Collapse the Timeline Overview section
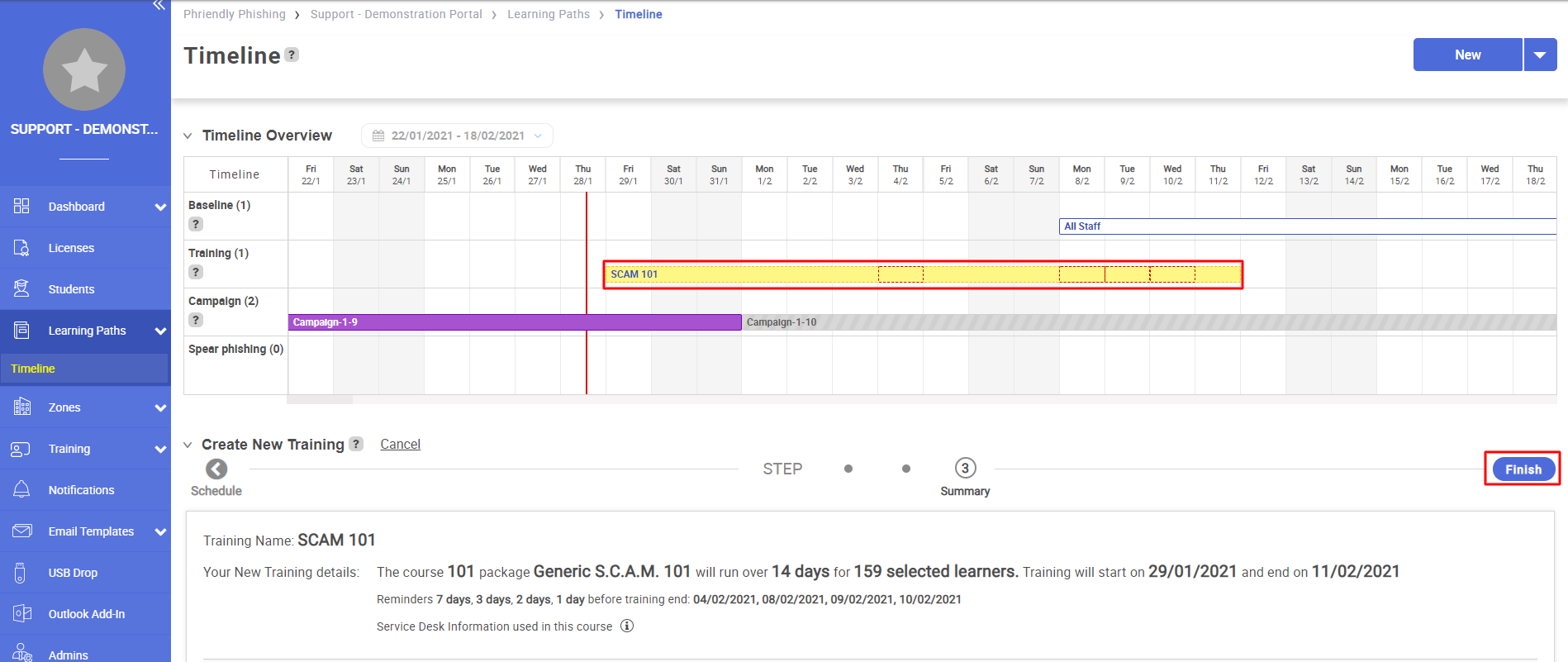Image resolution: width=1568 pixels, height=662 pixels. point(188,136)
